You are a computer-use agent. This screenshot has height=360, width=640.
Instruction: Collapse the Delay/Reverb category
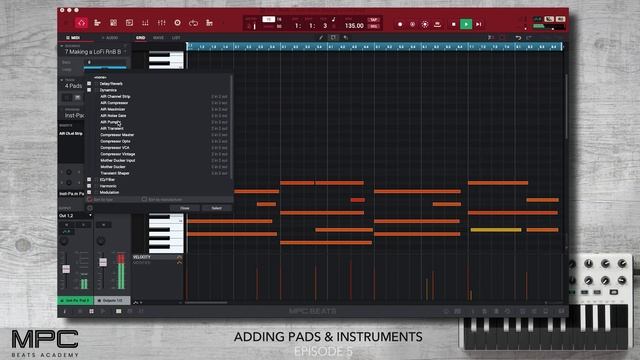click(89, 84)
